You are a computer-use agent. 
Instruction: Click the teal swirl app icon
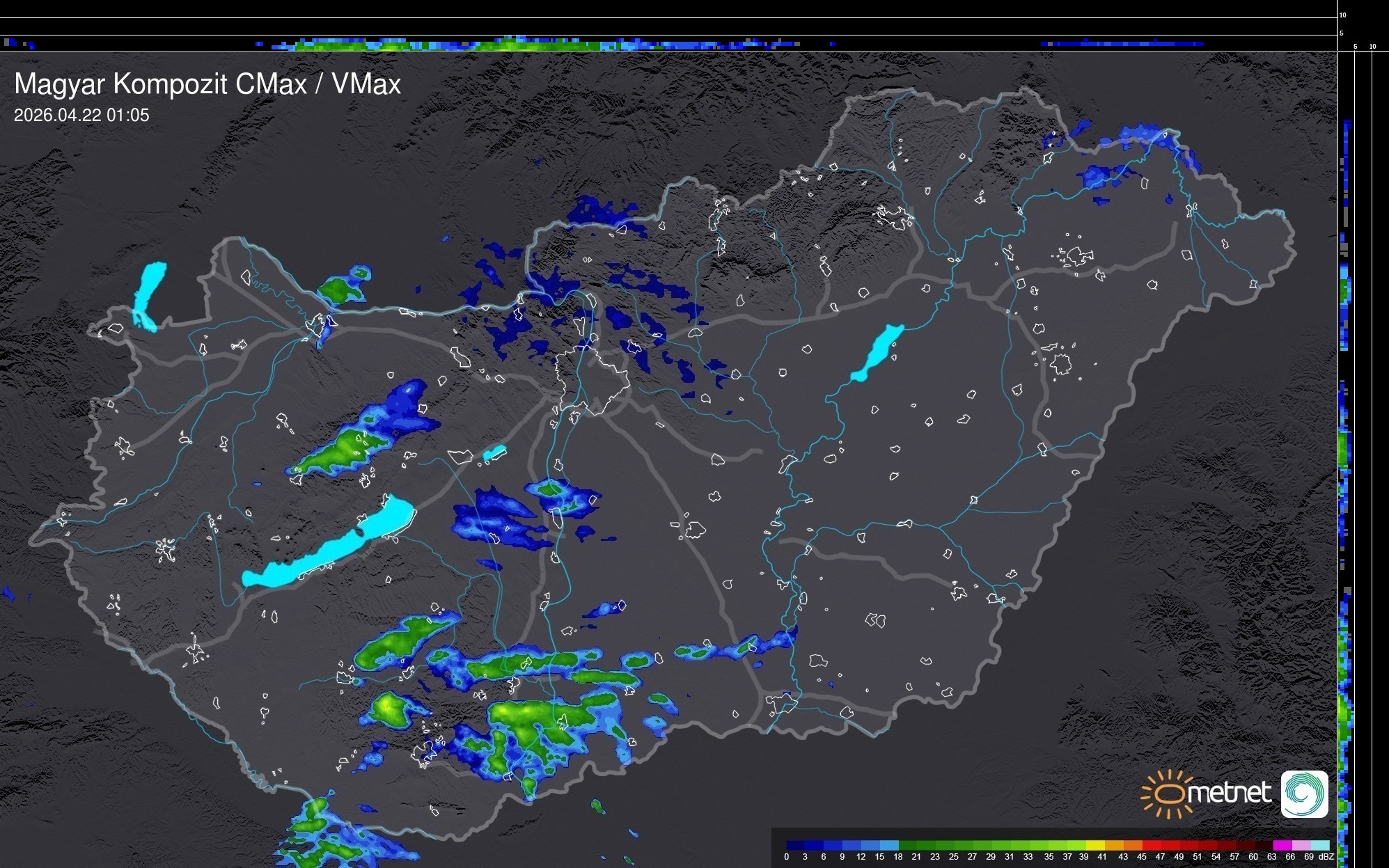[1304, 794]
